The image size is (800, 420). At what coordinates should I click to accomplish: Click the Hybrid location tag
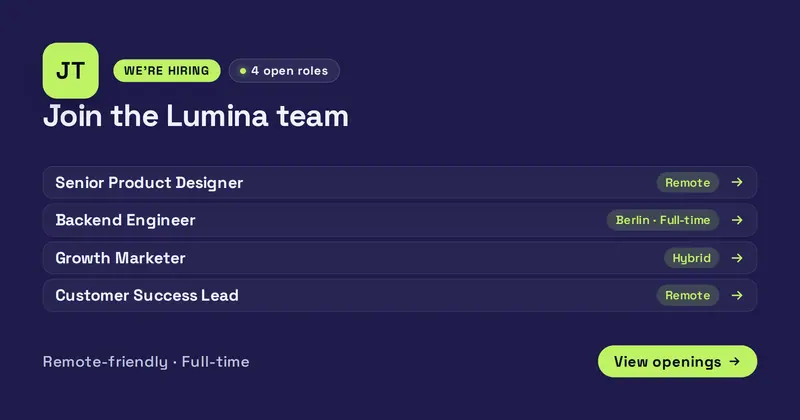tap(691, 258)
